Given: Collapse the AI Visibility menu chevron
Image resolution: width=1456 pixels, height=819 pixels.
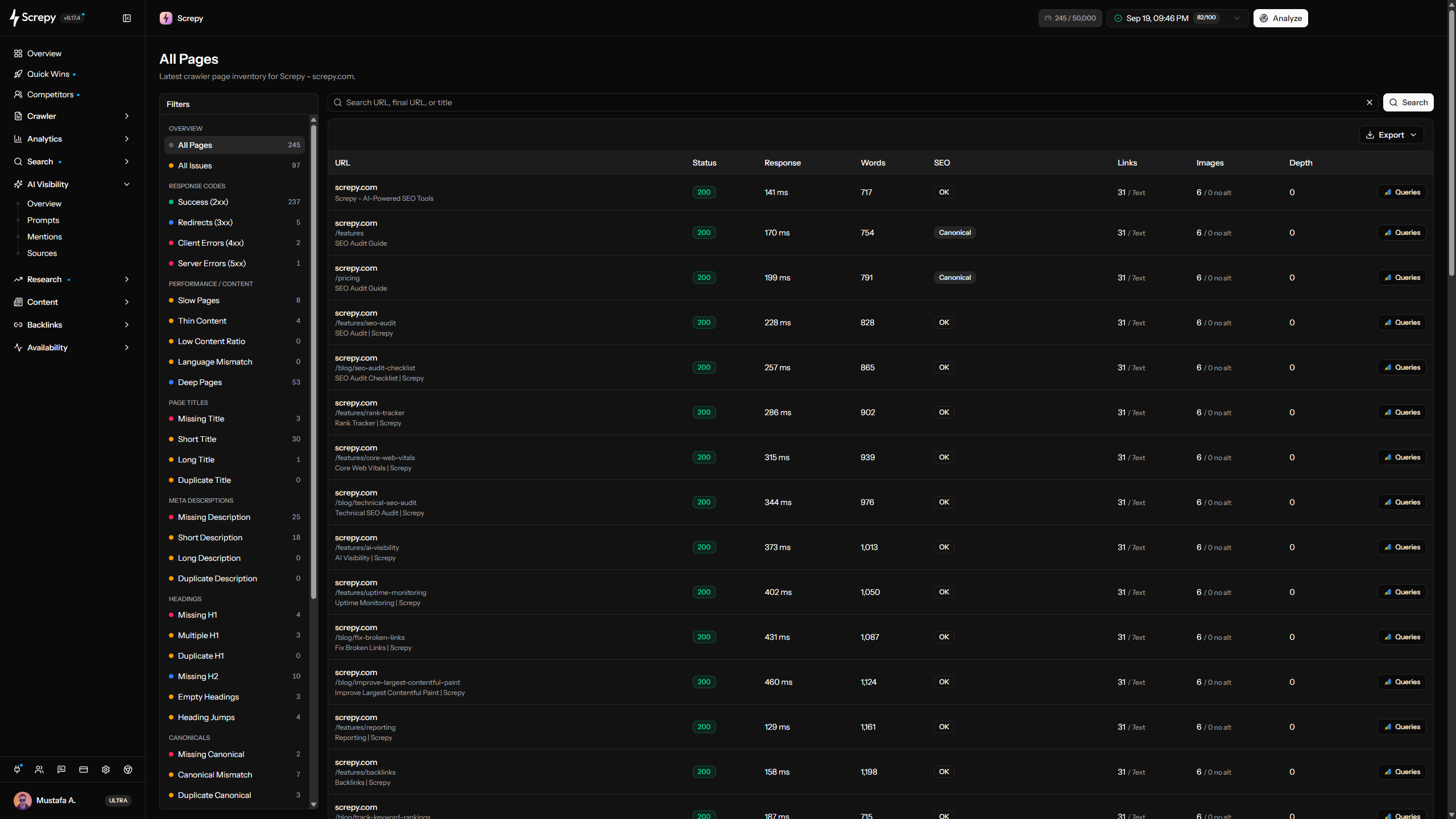Looking at the screenshot, I should pos(127,184).
